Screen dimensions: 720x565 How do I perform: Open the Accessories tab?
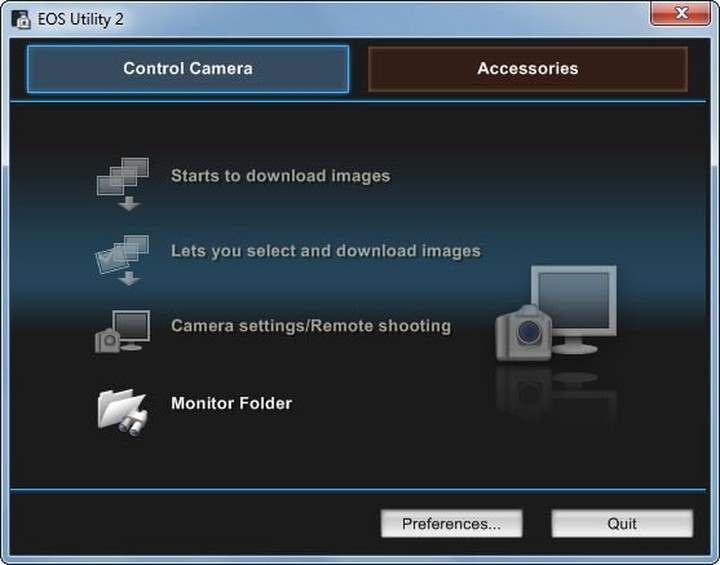click(x=527, y=69)
